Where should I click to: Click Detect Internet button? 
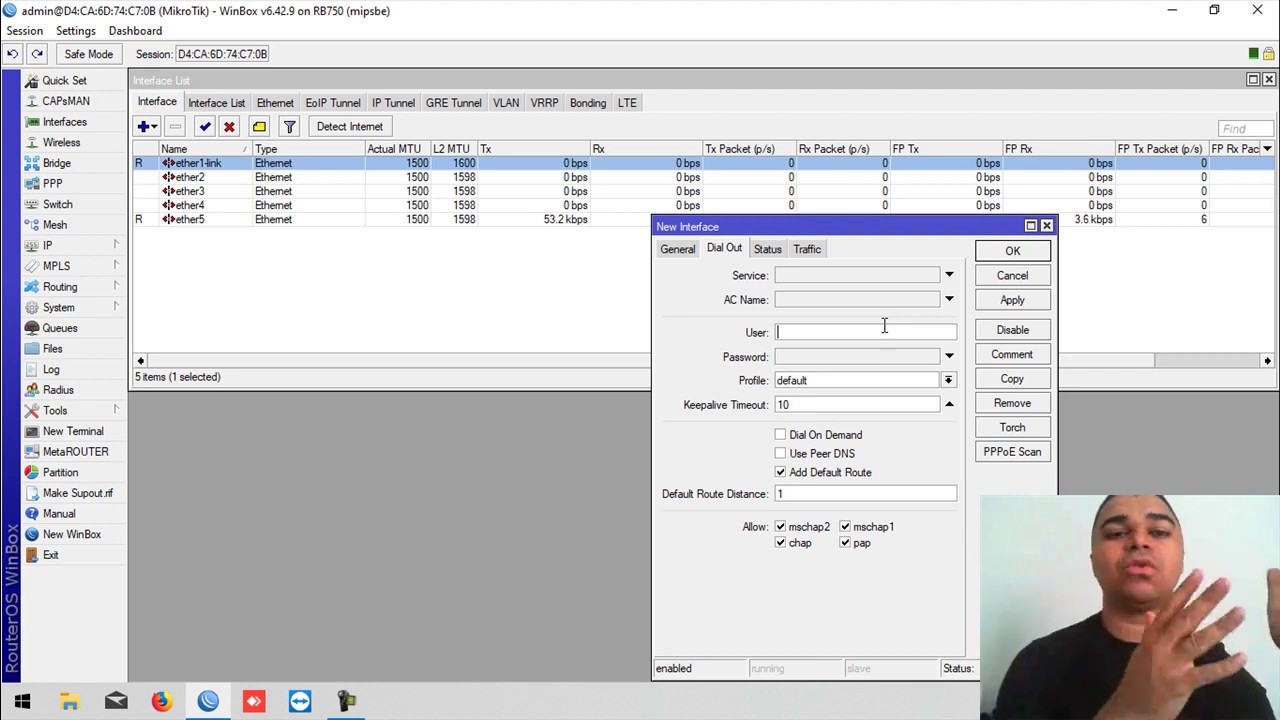coord(349,127)
